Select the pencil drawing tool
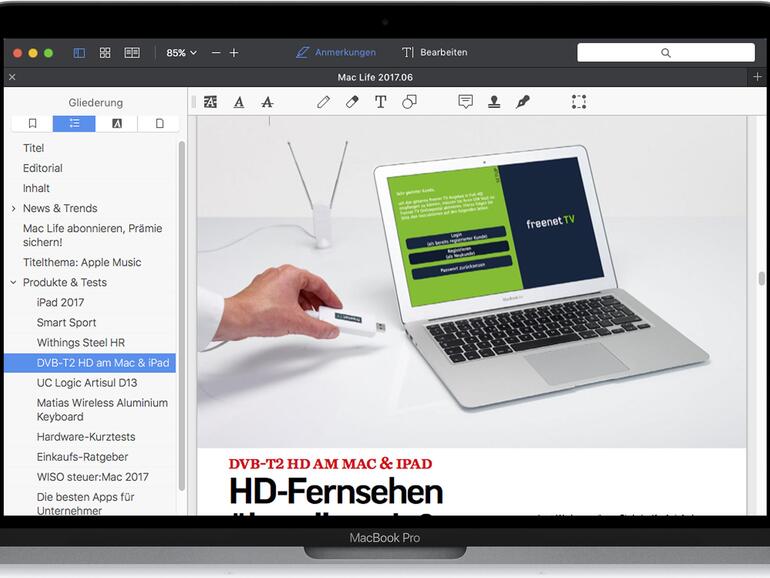Viewport: 770px width, 578px height. pos(324,102)
